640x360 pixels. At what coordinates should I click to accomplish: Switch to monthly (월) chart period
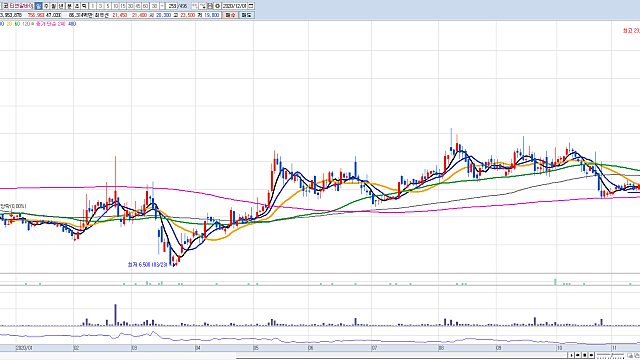coord(53,6)
